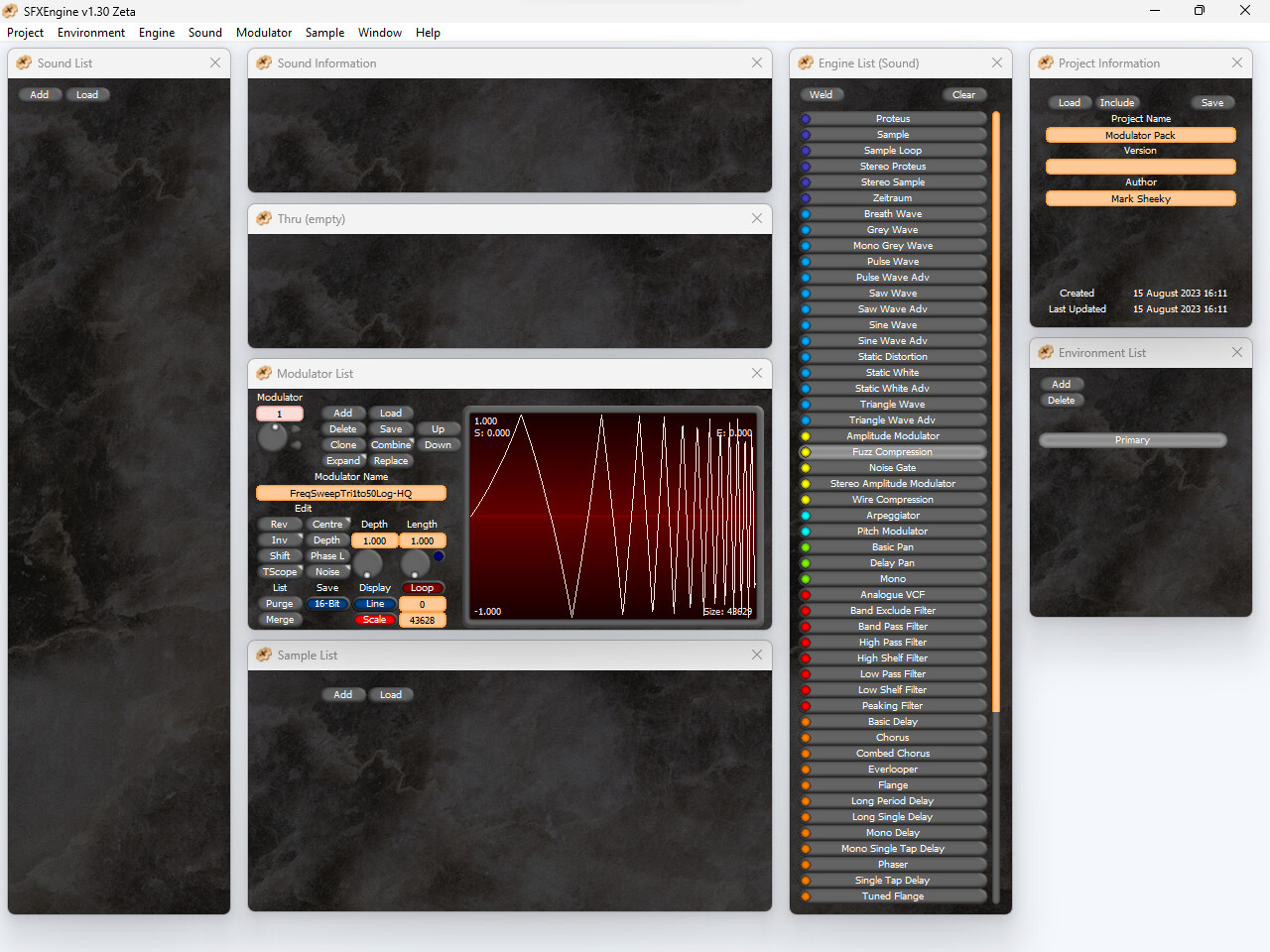1270x952 pixels.
Task: Open the TScope edit options
Action: click(280, 571)
